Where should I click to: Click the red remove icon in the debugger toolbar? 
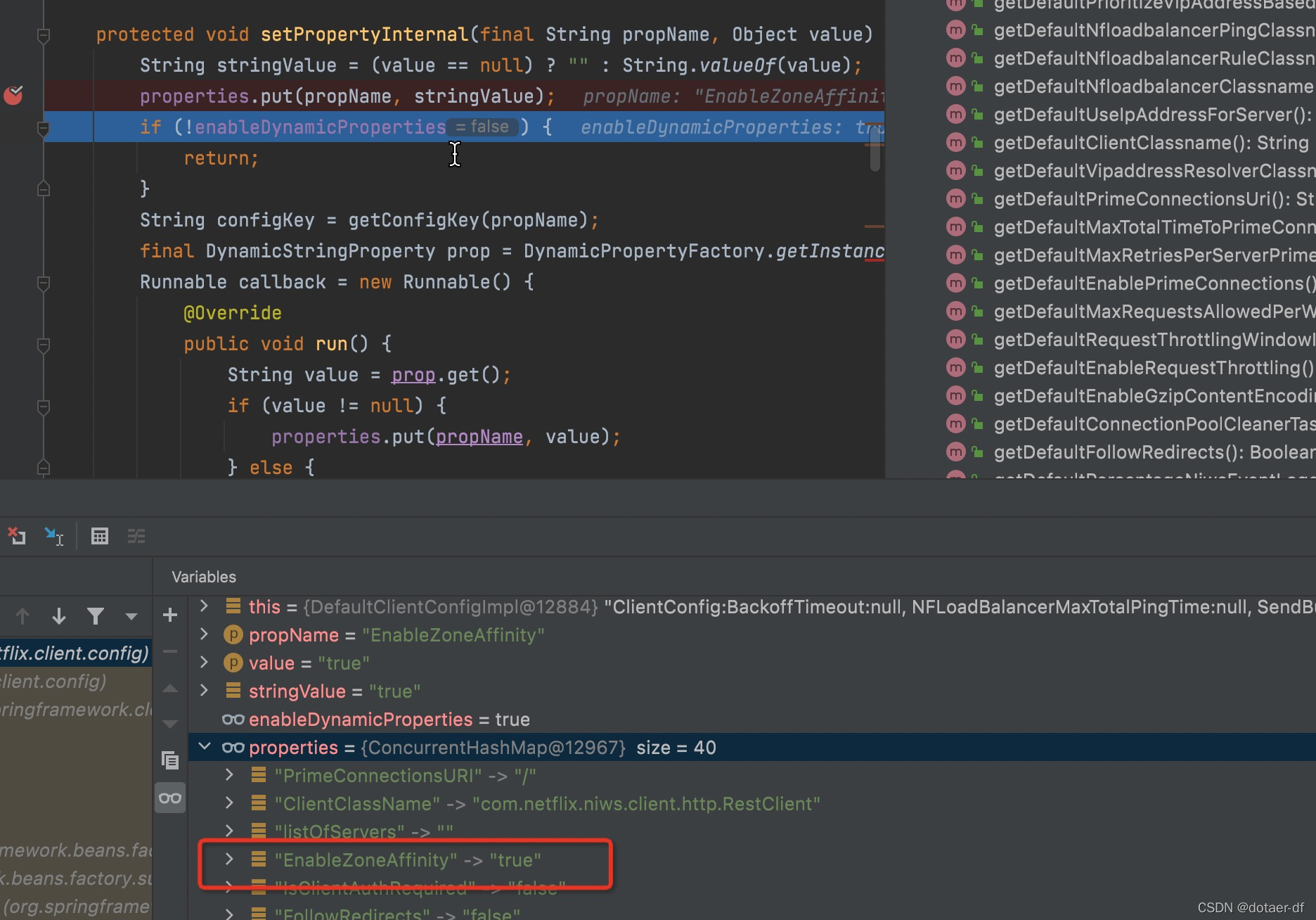(x=17, y=536)
